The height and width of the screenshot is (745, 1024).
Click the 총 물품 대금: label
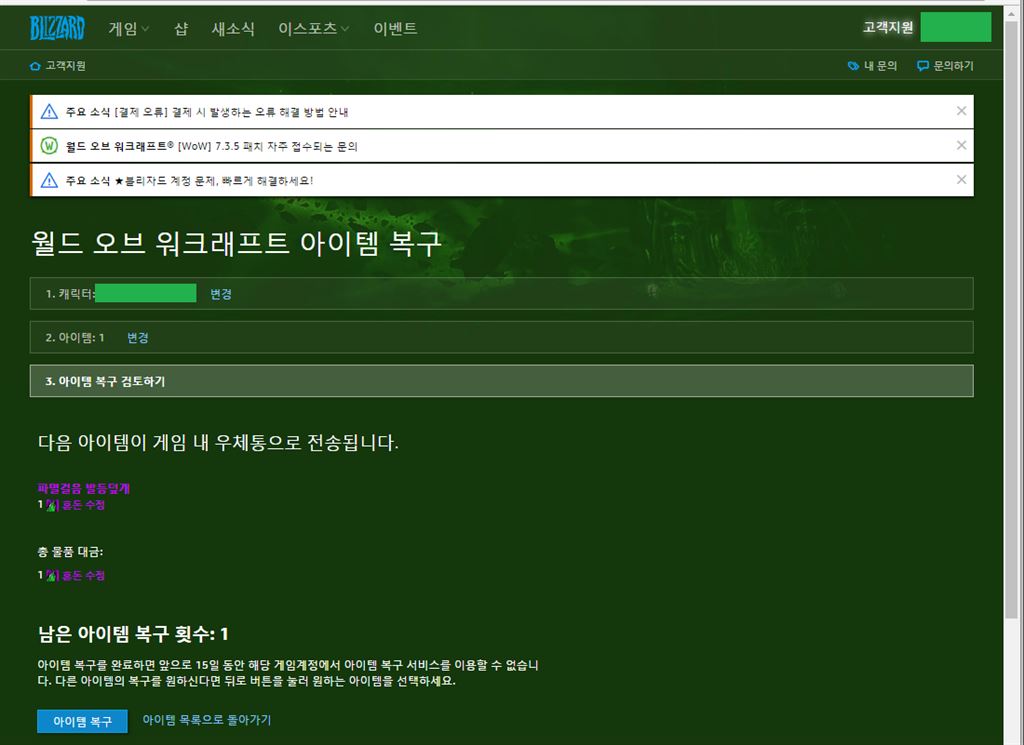coord(71,552)
